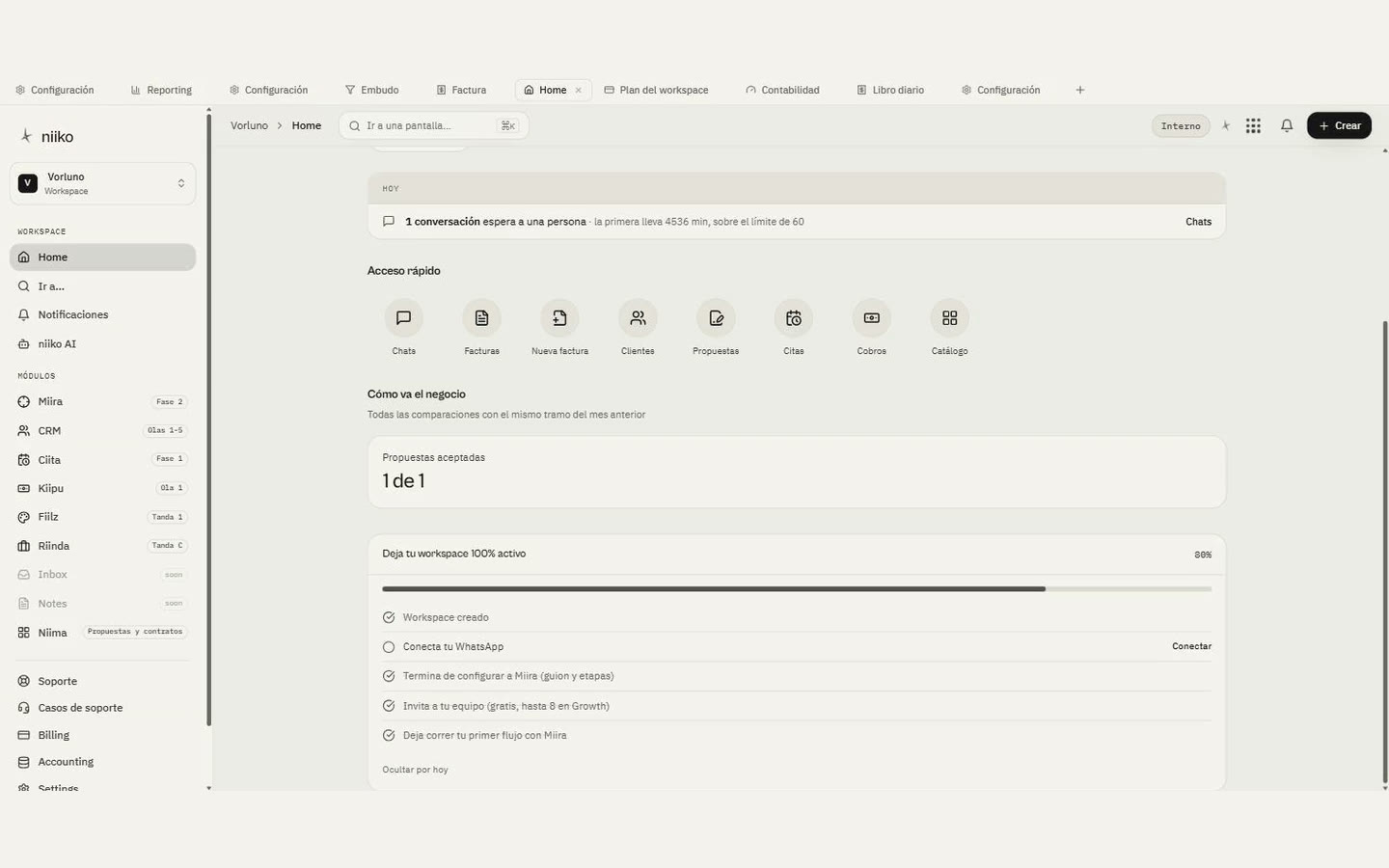Click the '1 conversación espera a una persona' text
This screenshot has height=868, width=1389.
(x=496, y=222)
